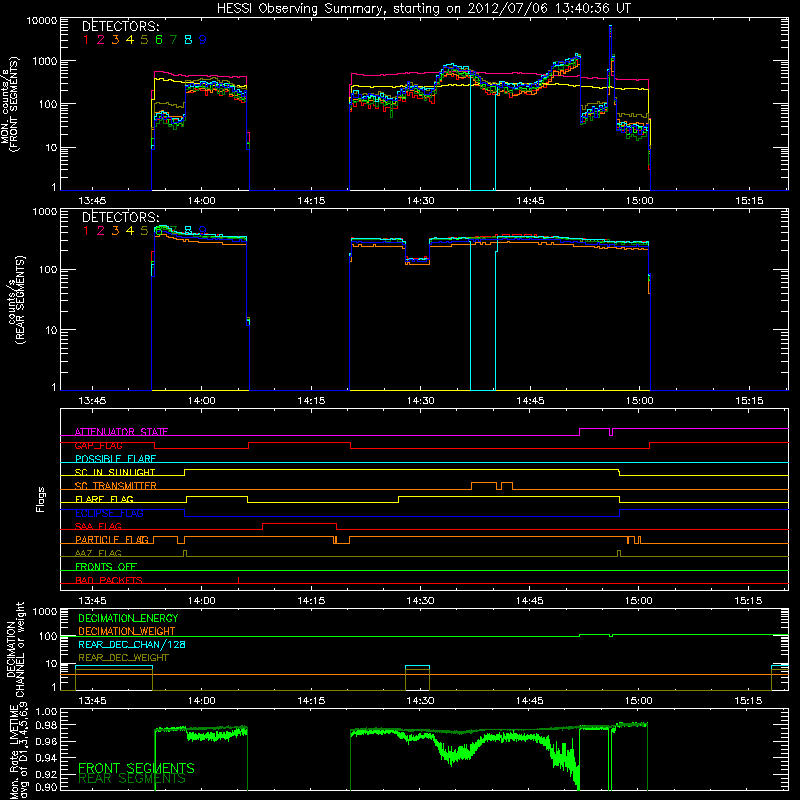Image resolution: width=800 pixels, height=800 pixels.
Task: Click the counts/s (REAR SEGMENTS) axis label
Action: click(x=16, y=300)
